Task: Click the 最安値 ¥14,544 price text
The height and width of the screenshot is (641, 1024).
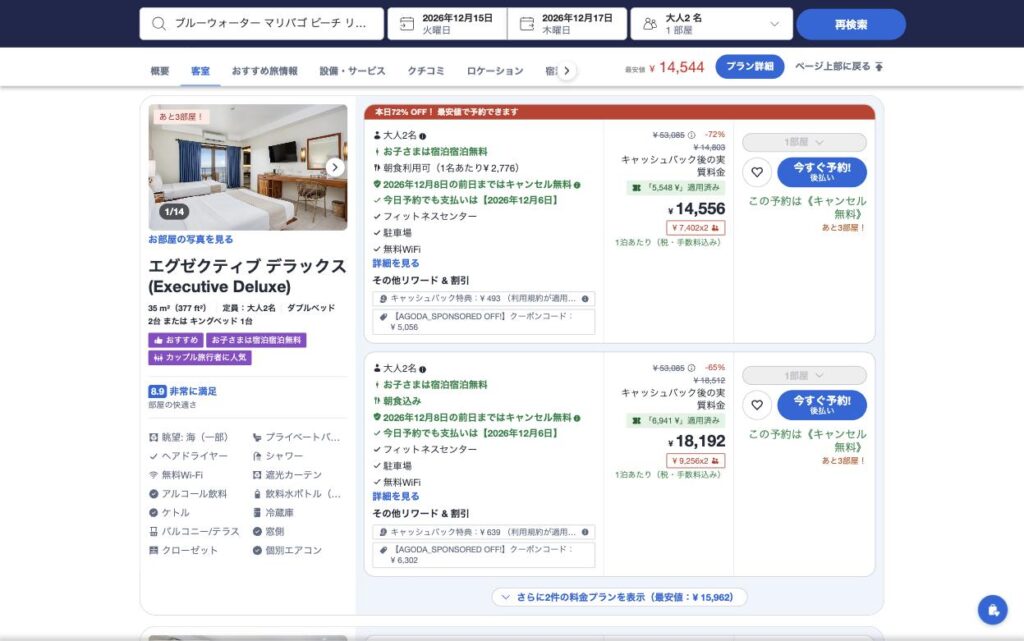Action: tap(665, 67)
